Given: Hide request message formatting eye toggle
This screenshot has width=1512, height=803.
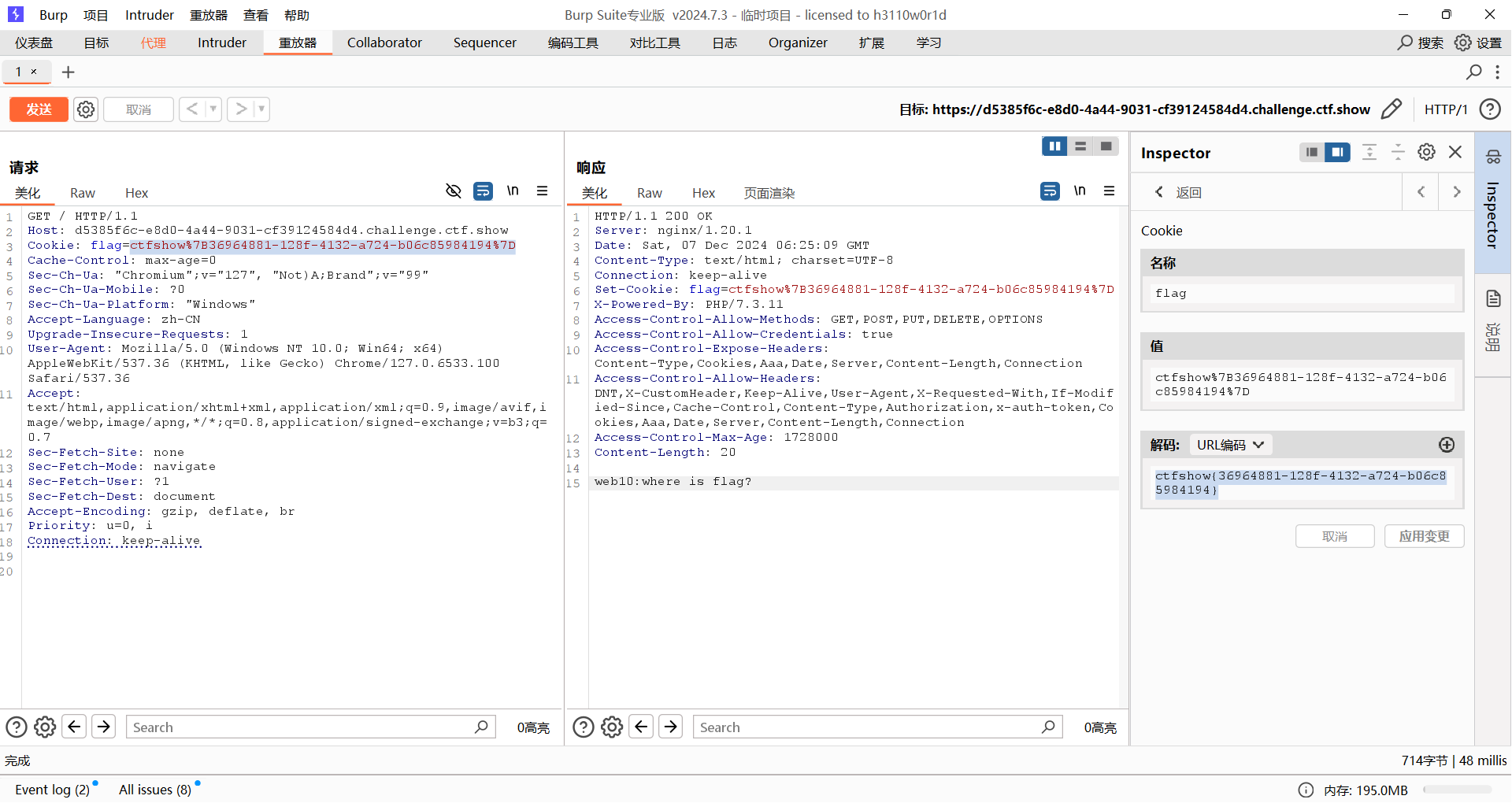Looking at the screenshot, I should point(453,191).
